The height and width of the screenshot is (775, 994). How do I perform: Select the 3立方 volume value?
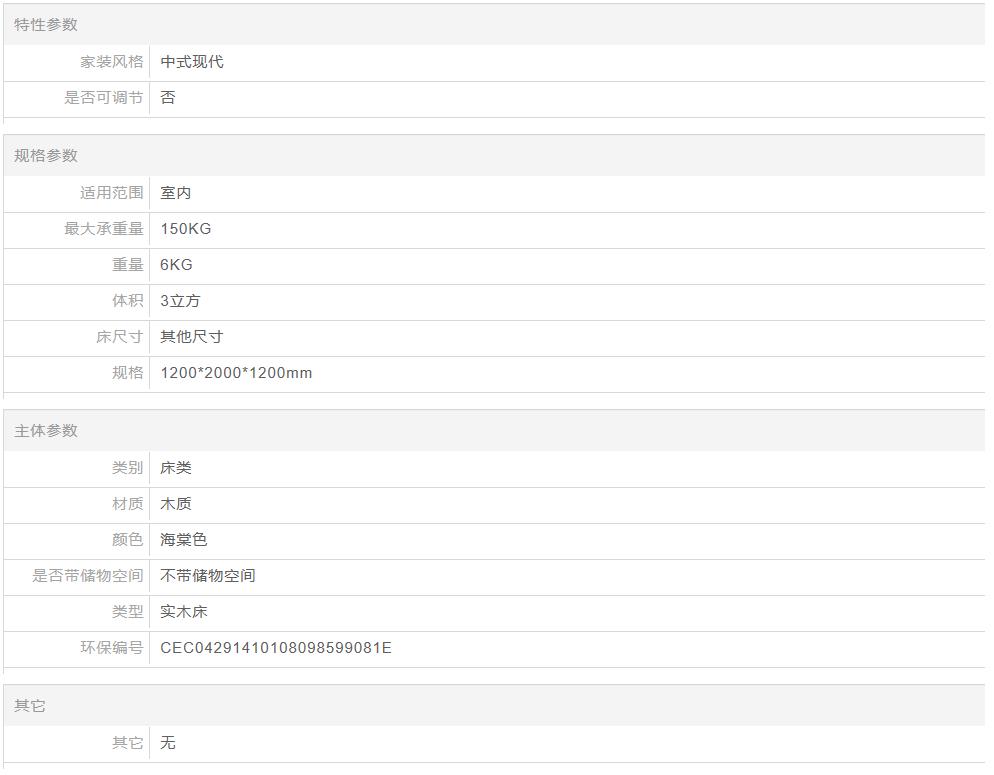pyautogui.click(x=180, y=301)
